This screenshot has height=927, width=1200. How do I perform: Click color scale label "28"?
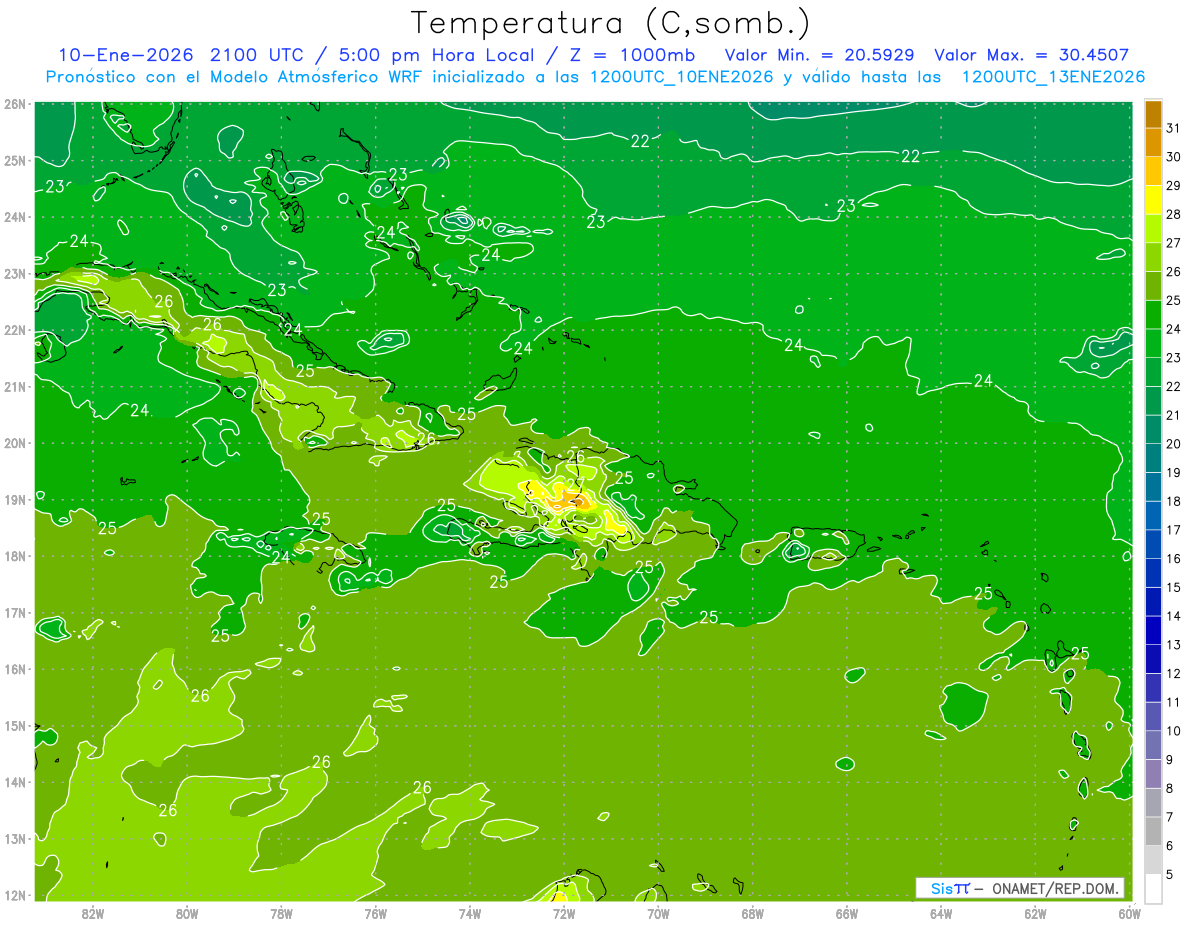point(1173,215)
